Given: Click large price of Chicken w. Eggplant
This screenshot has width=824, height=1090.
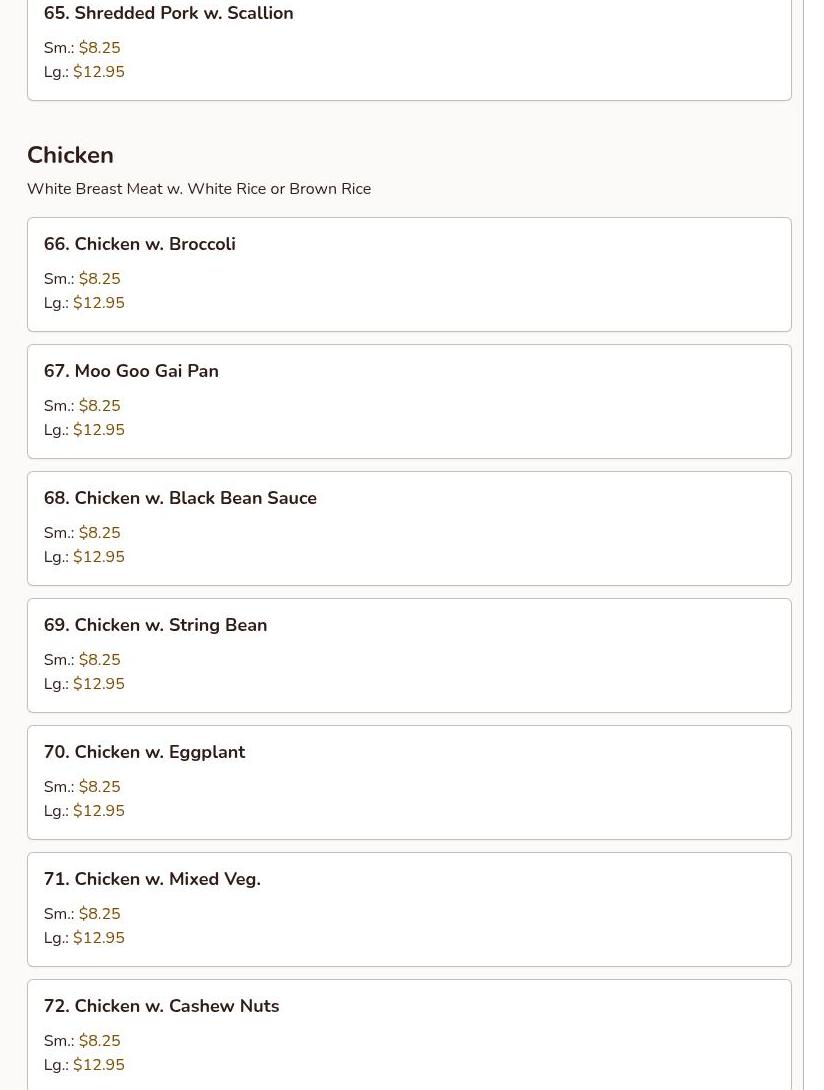Looking at the screenshot, I should 99,811.
